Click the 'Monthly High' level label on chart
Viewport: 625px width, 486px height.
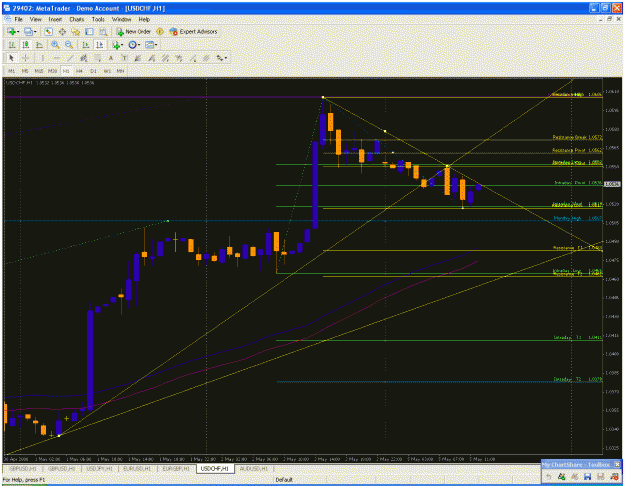point(567,218)
